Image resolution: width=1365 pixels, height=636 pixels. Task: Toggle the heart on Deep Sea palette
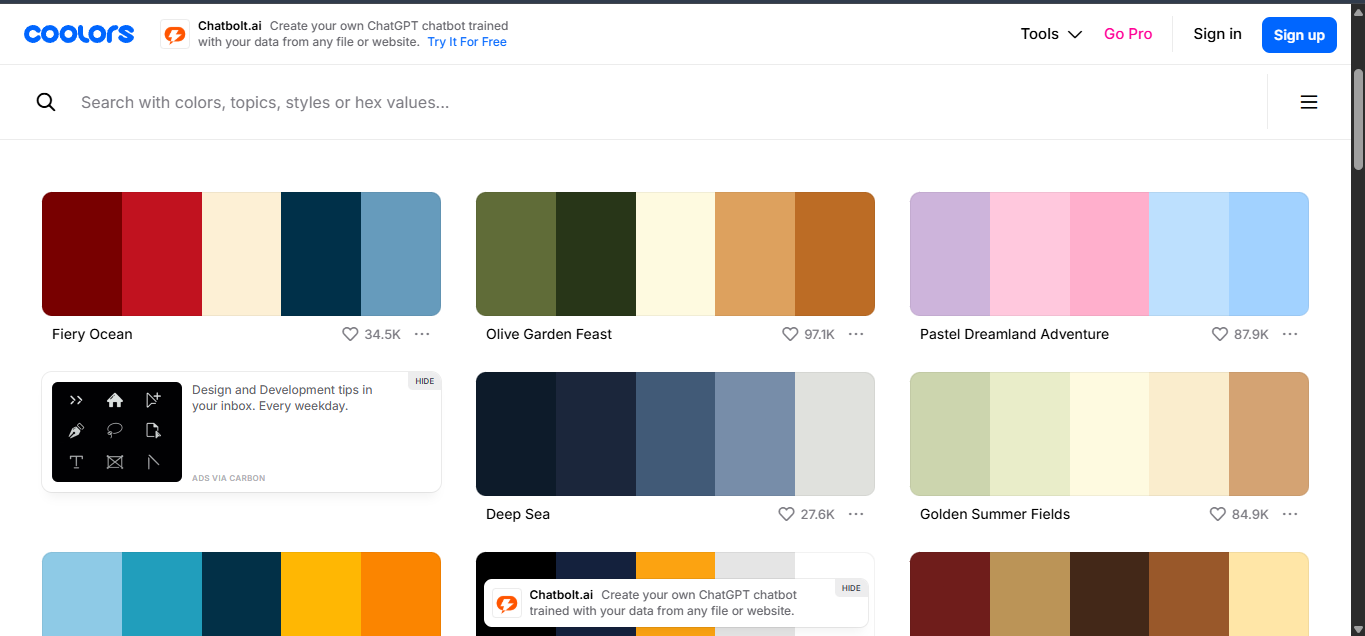[786, 514]
